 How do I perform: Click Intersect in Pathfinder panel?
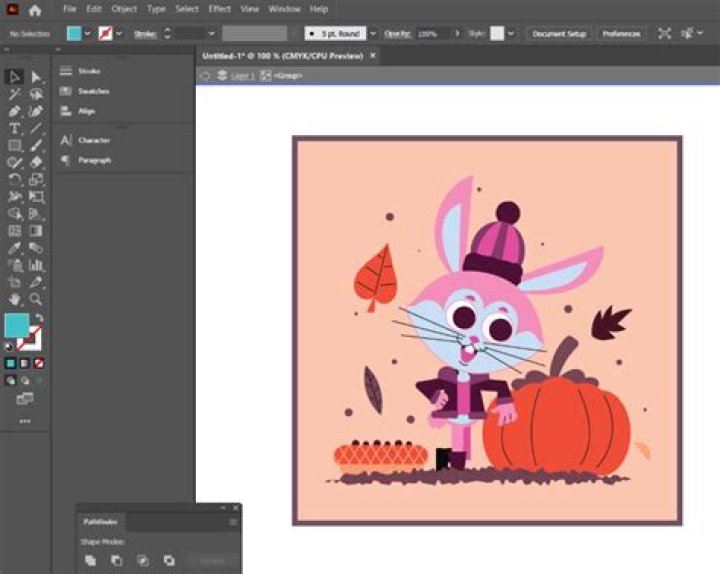143,560
